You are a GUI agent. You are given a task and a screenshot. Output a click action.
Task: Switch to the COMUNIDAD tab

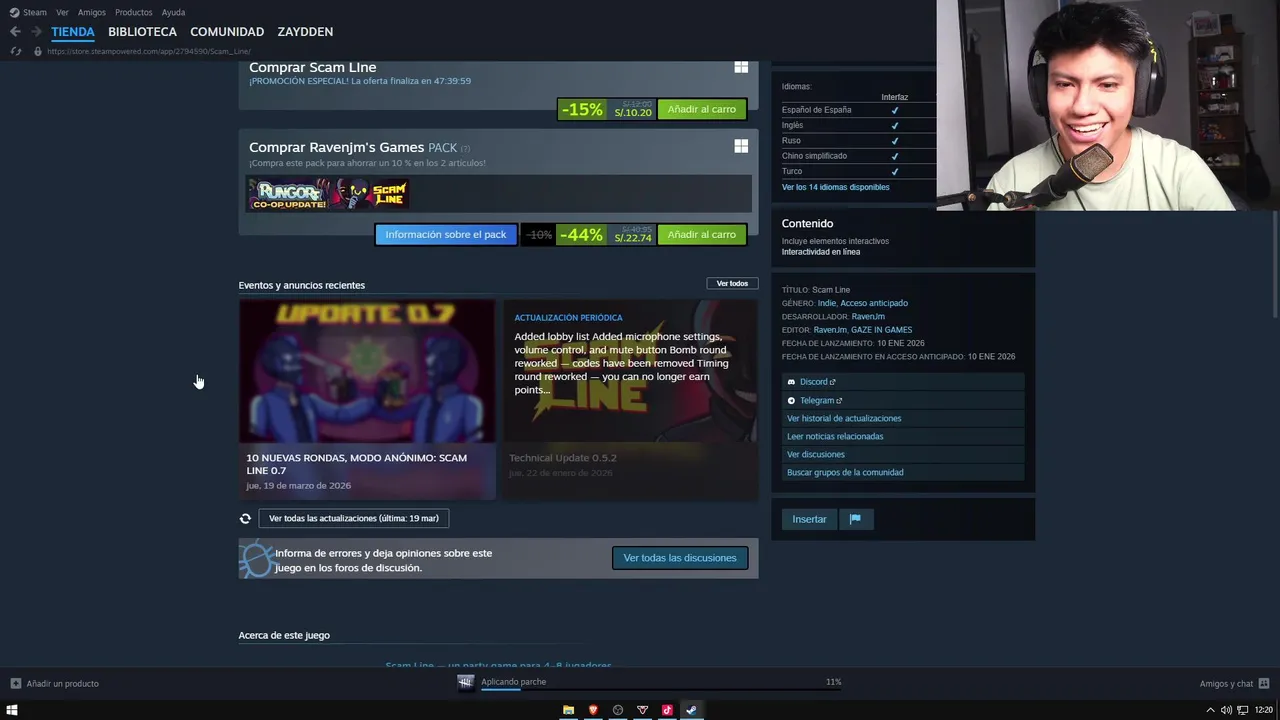pyautogui.click(x=227, y=32)
